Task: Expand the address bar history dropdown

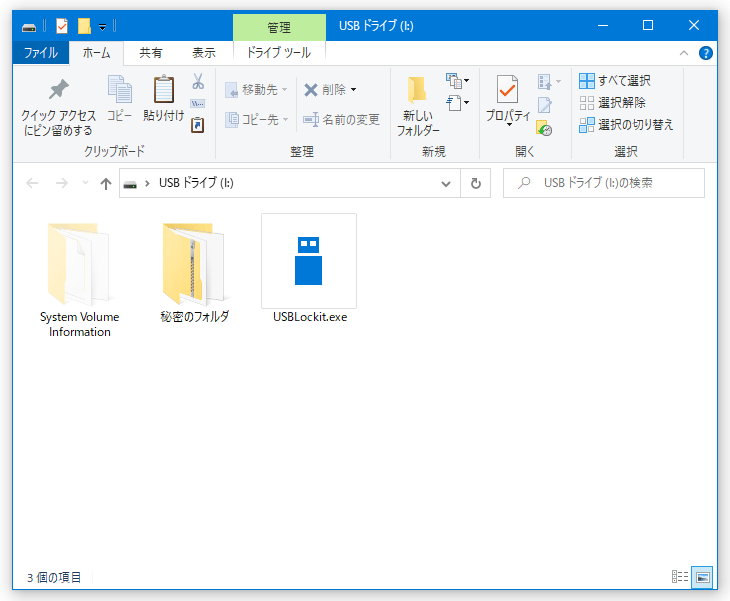Action: pos(446,184)
